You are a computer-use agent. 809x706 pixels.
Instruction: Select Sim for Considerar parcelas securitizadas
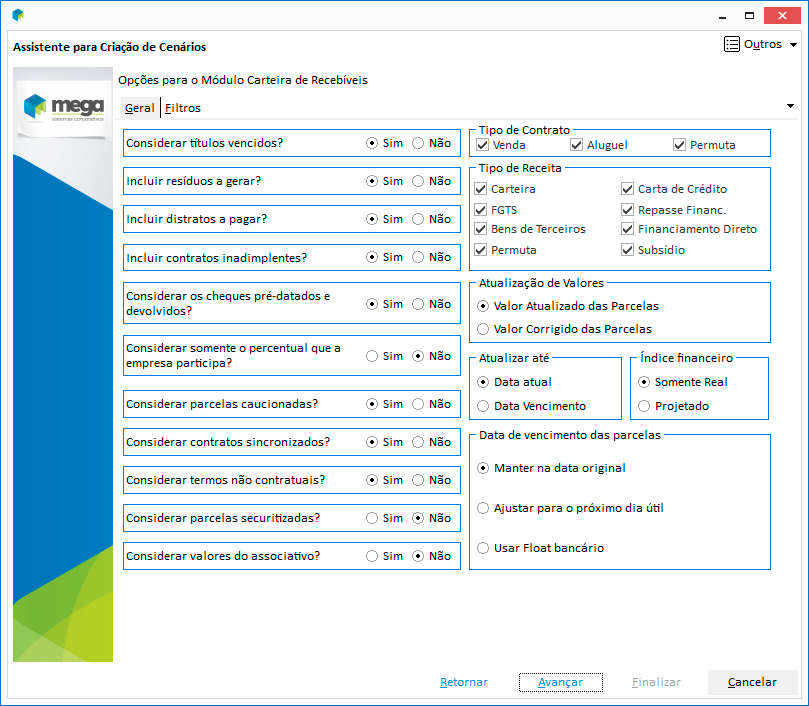[x=372, y=518]
